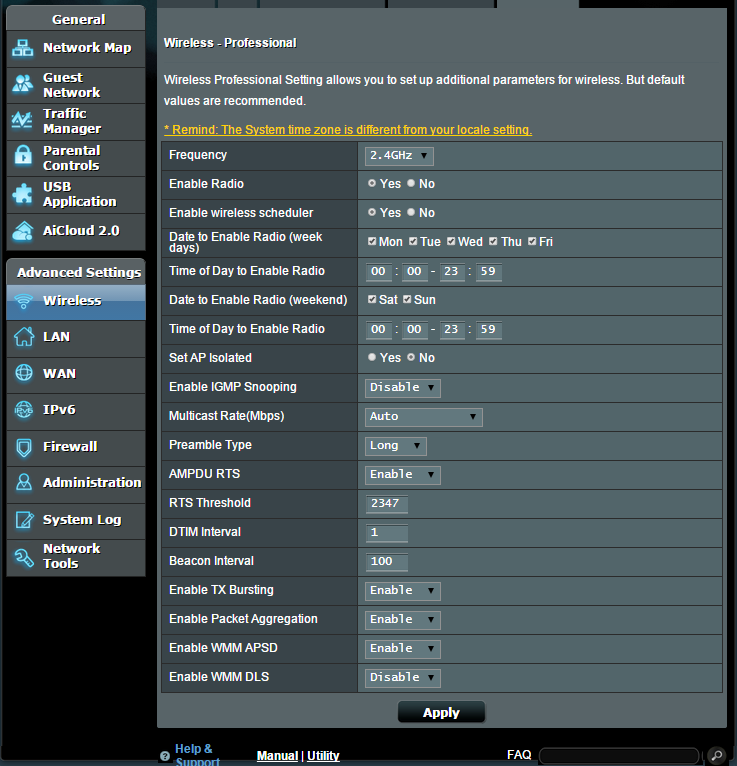This screenshot has height=766, width=737.
Task: Open the LAN house icon
Action: click(24, 337)
